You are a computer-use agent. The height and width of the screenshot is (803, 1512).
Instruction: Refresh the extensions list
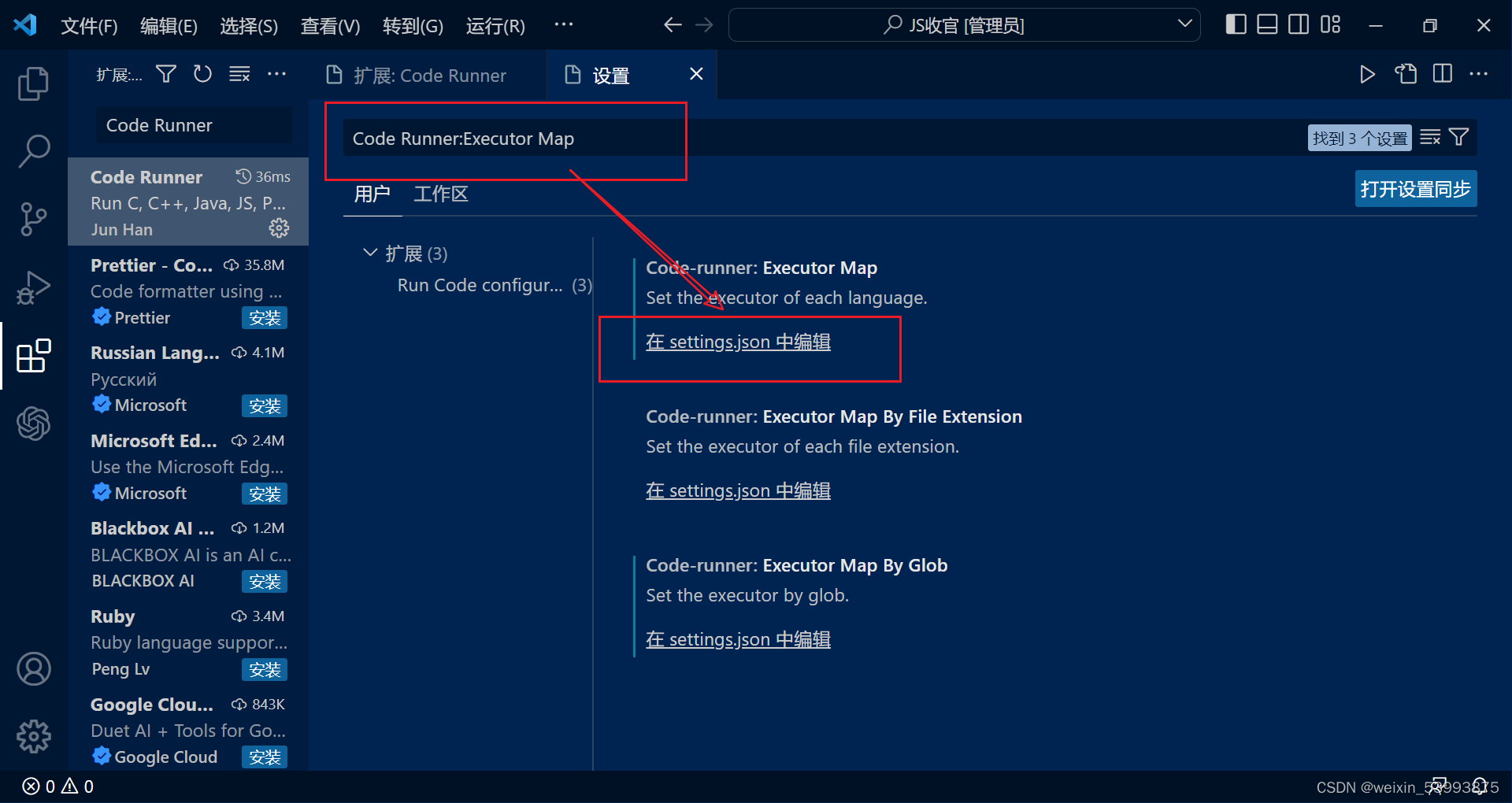(x=202, y=73)
